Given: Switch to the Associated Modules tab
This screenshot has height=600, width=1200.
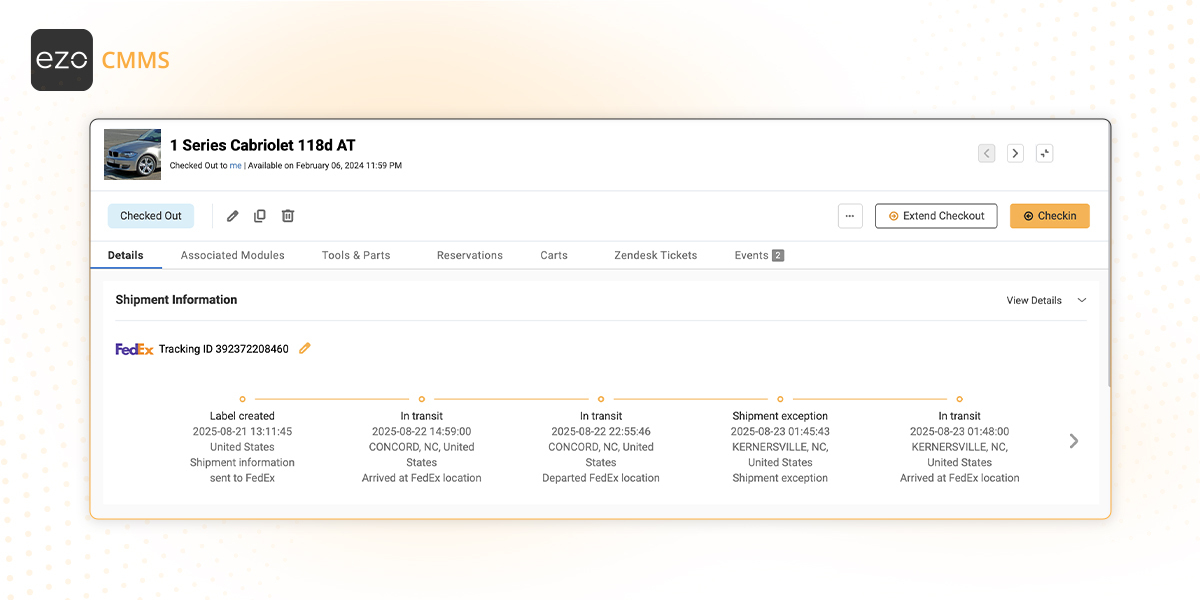Looking at the screenshot, I should (x=232, y=255).
